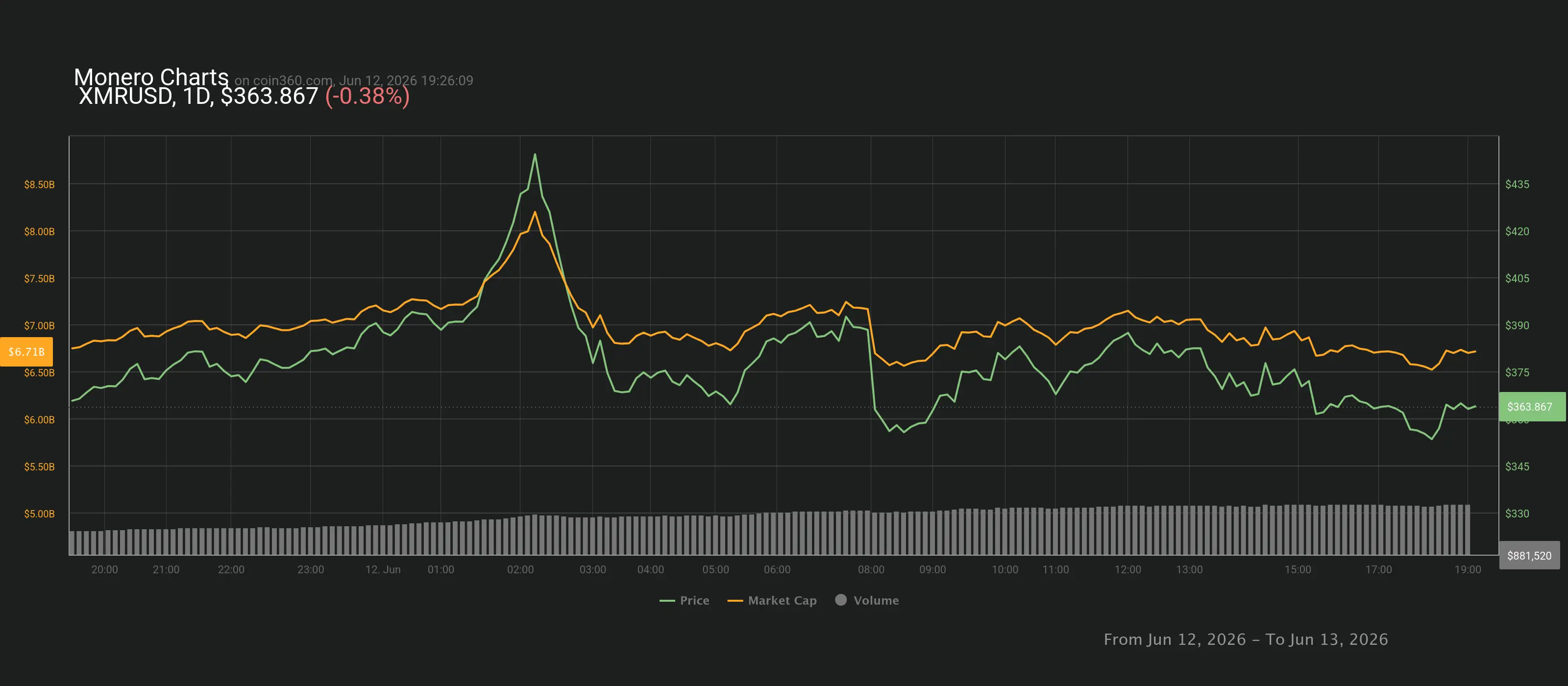Click the 01:00 time axis label
1568x686 pixels.
[x=441, y=569]
